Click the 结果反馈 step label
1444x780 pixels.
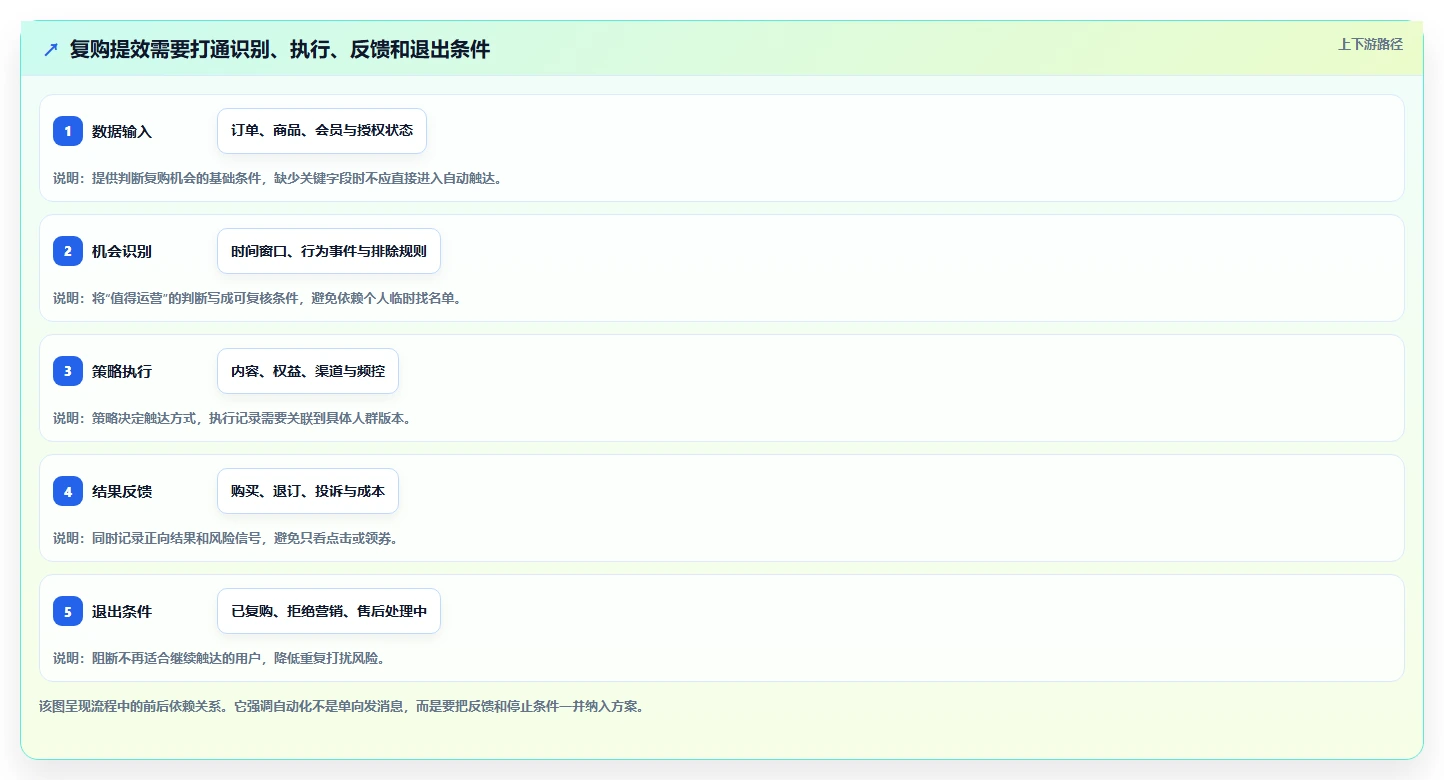122,491
